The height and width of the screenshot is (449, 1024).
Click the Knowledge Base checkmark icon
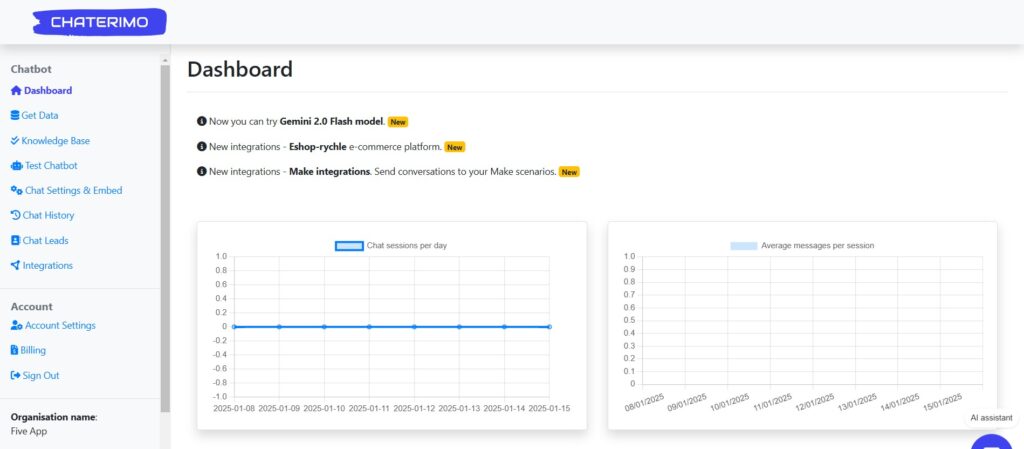[15, 141]
